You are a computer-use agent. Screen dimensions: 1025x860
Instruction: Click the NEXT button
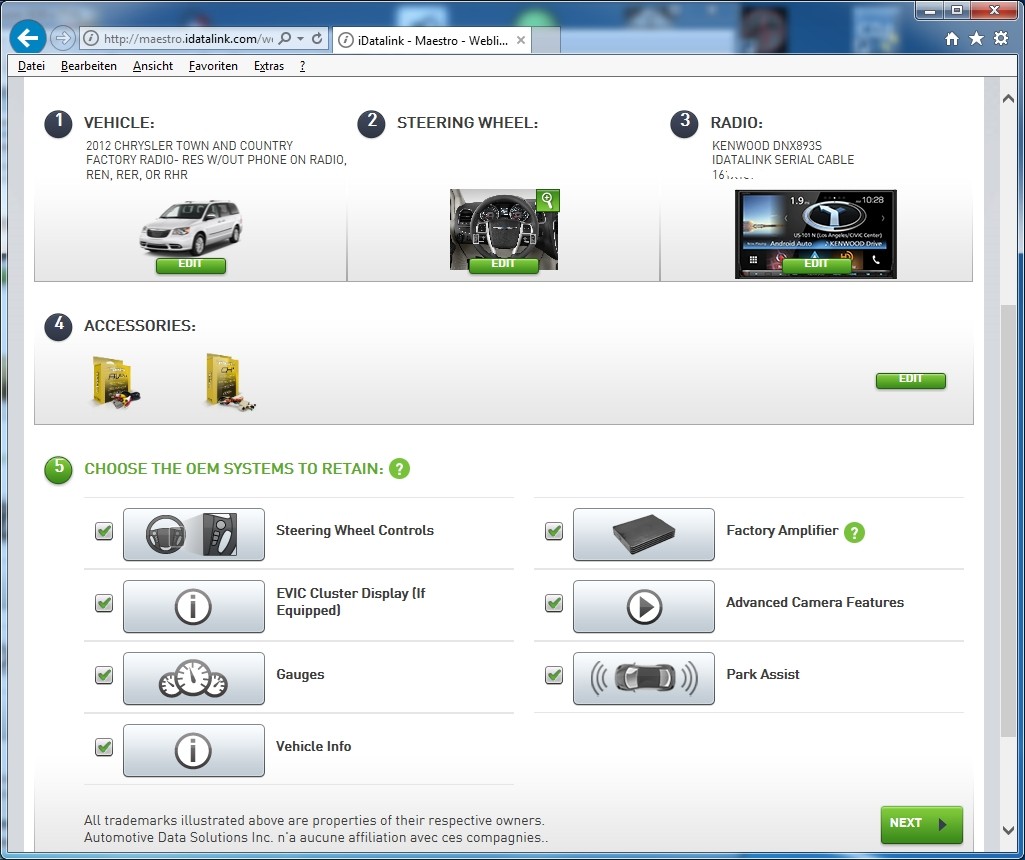coord(922,824)
